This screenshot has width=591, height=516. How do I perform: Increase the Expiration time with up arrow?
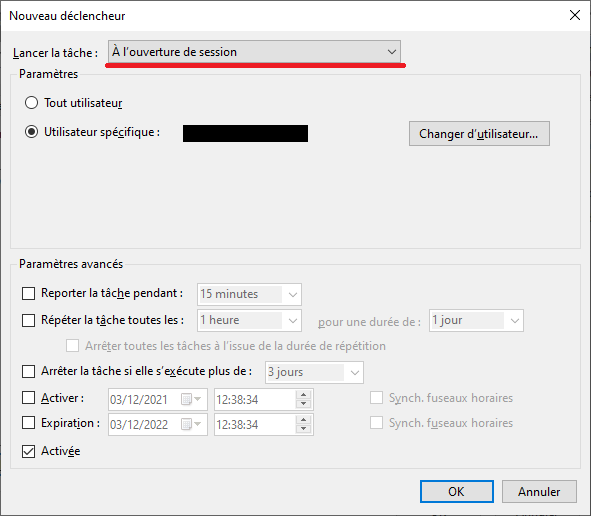point(303,420)
